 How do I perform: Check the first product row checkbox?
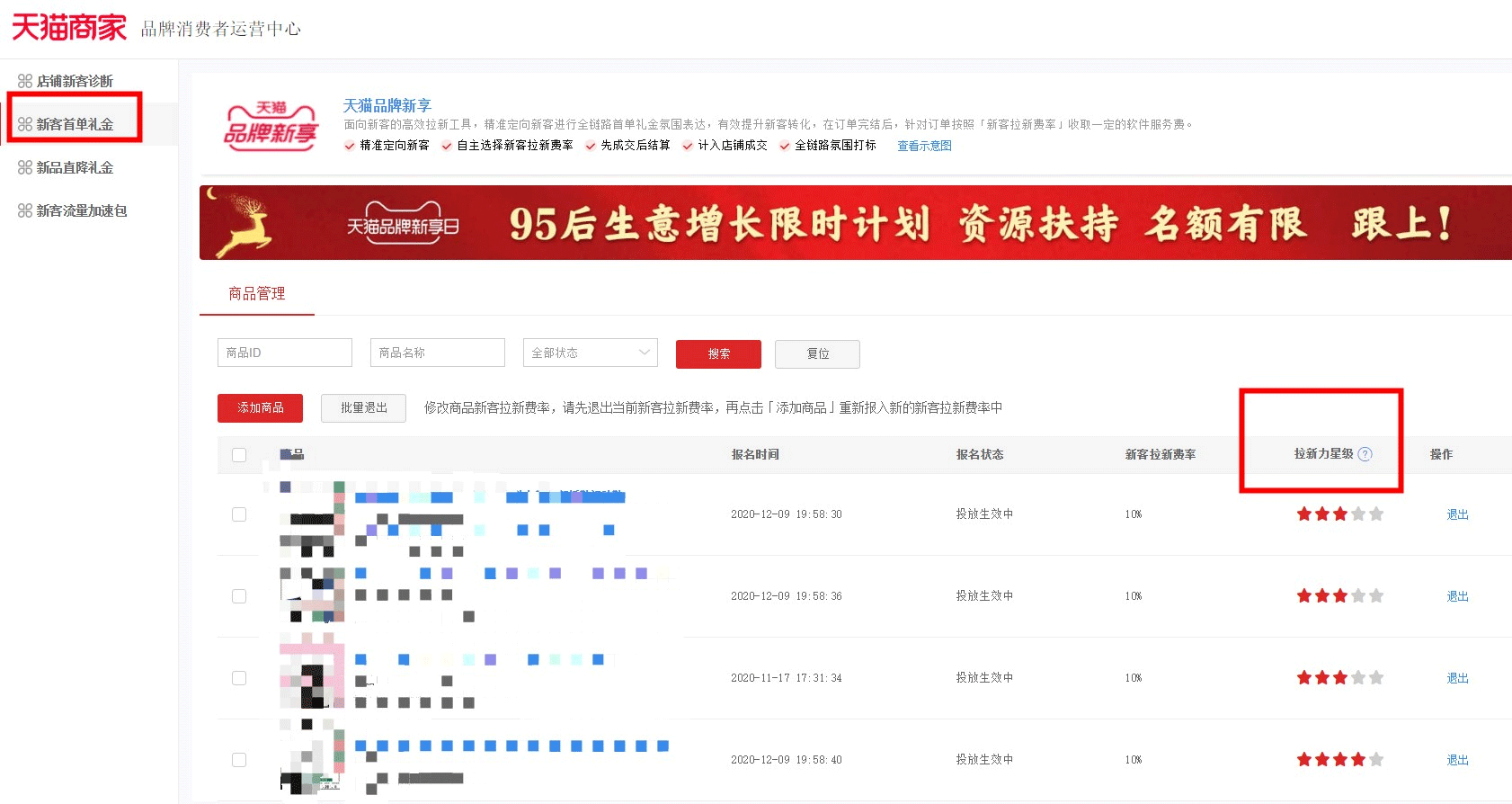tap(239, 514)
